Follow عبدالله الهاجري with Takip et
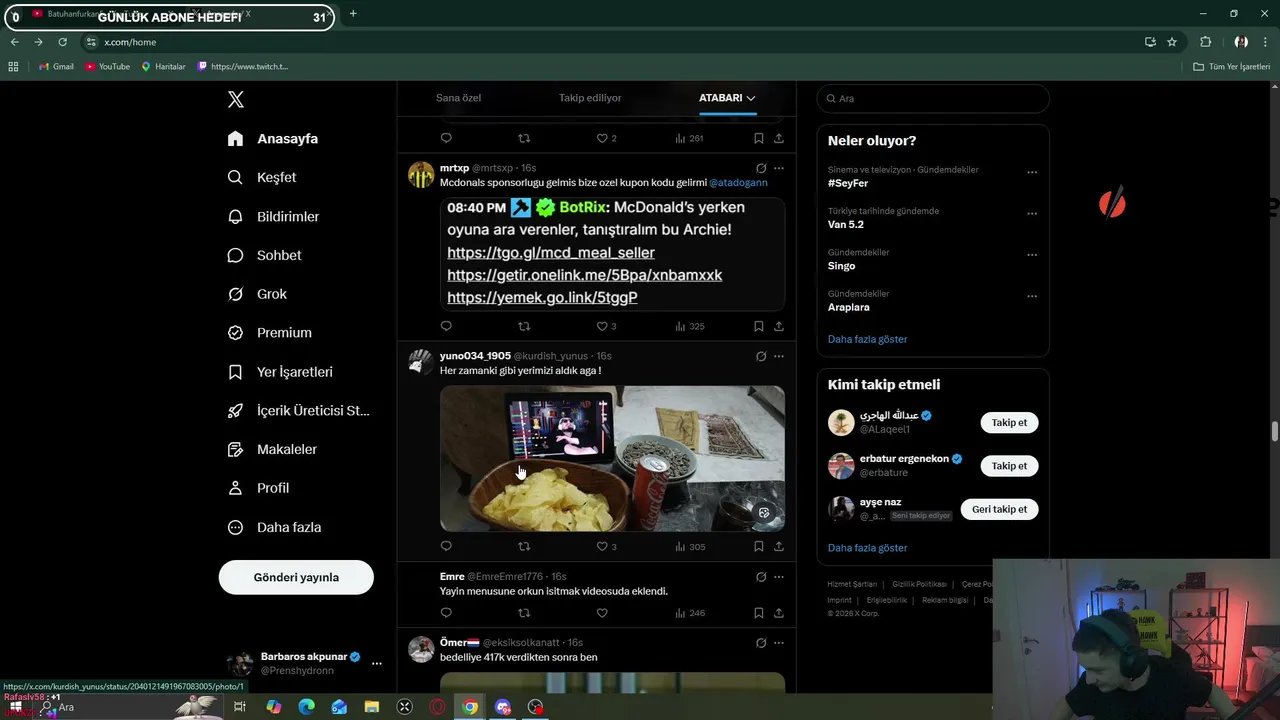 pyautogui.click(x=1009, y=423)
